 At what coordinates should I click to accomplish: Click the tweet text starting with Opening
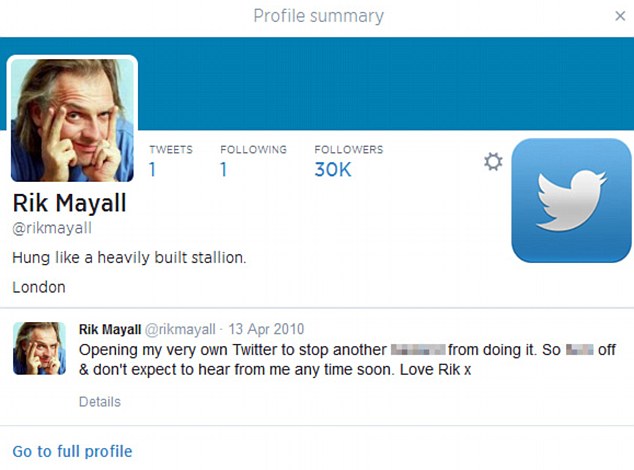tap(230, 351)
